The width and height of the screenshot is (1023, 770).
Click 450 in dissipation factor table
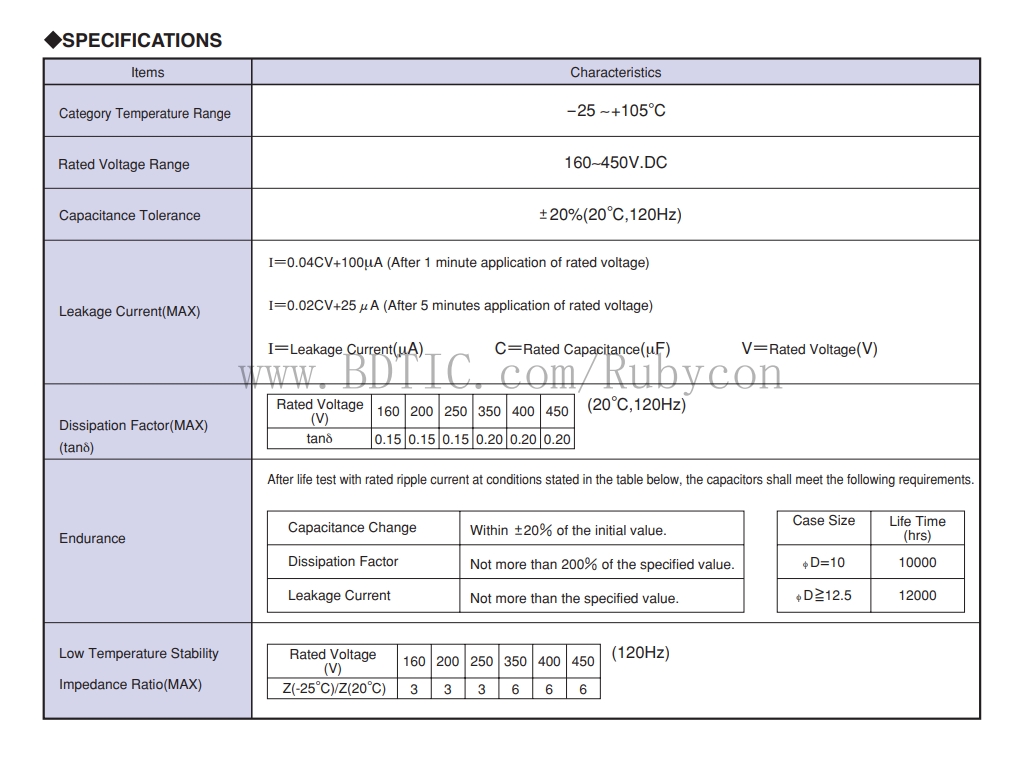(557, 412)
